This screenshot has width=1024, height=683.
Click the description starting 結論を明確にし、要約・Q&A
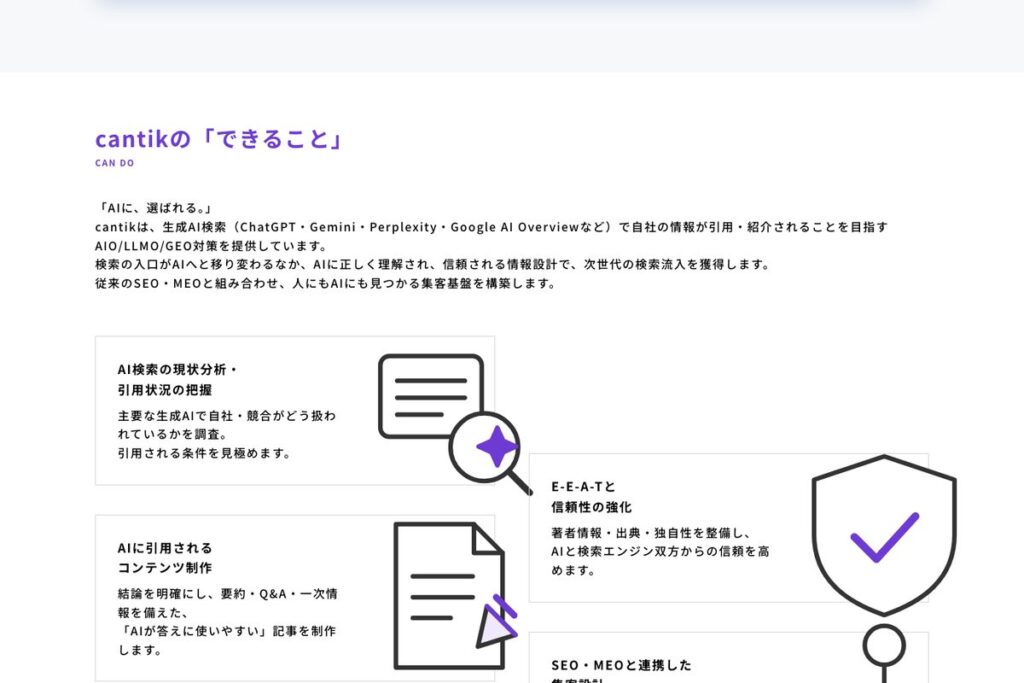click(227, 622)
